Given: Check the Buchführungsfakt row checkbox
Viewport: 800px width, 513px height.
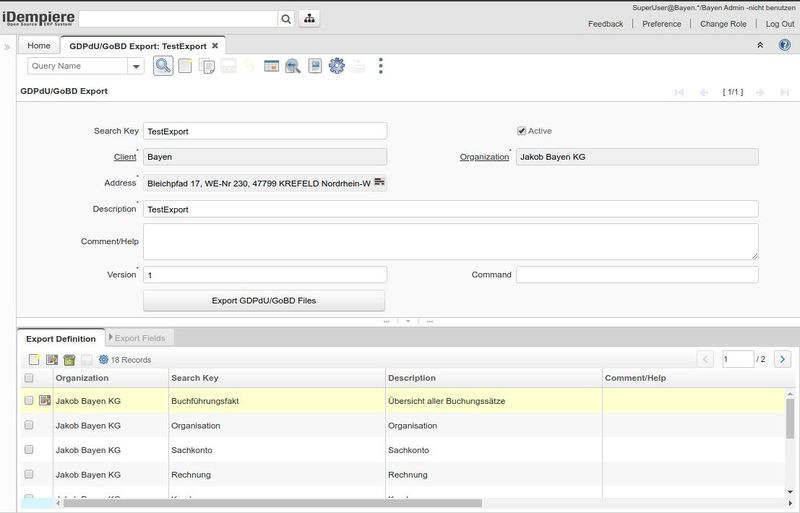Looking at the screenshot, I should click(29, 401).
